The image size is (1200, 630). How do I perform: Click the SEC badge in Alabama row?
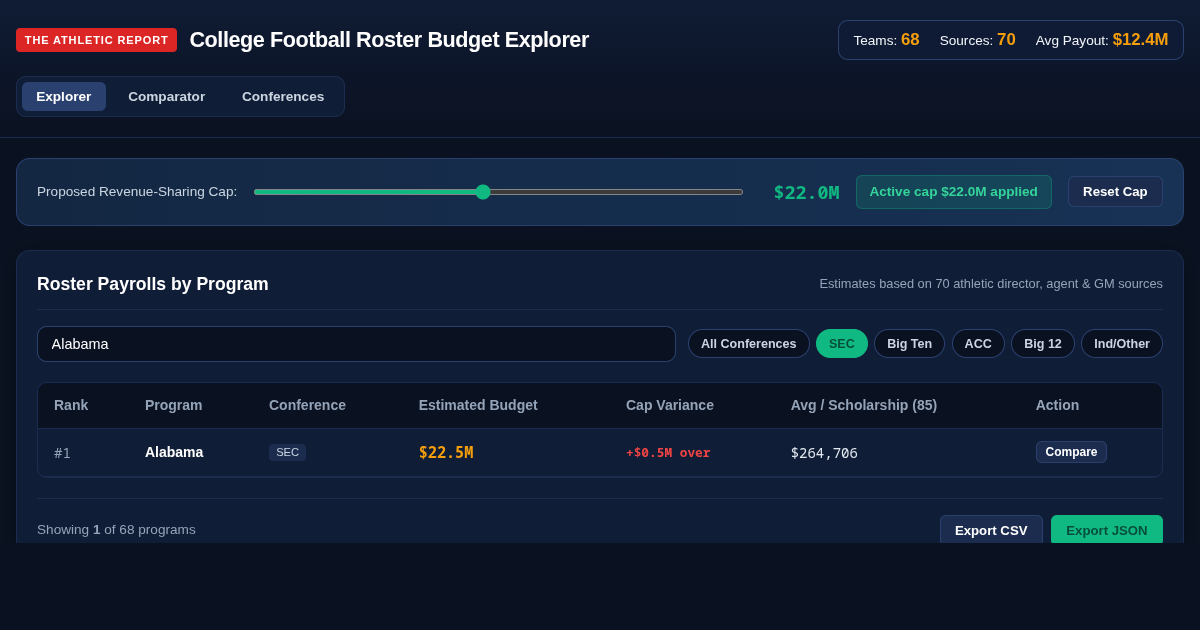tap(287, 452)
